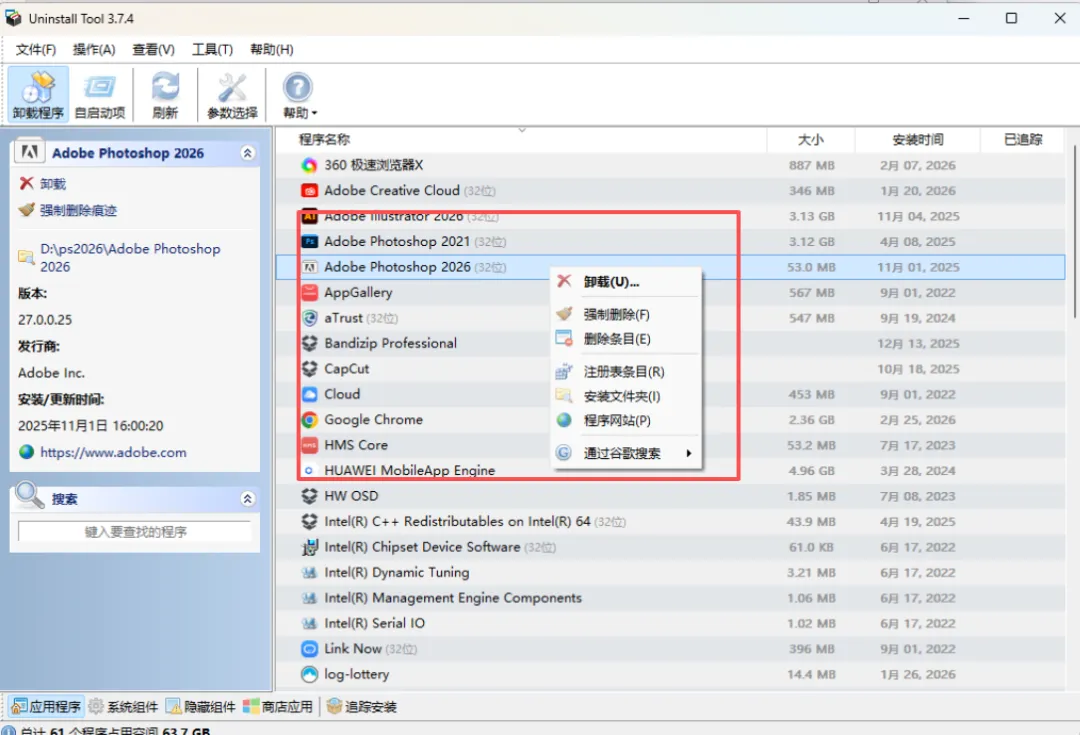Click Intel Chipset Device Software icon
Viewport: 1080px width, 735px height.
pos(309,547)
